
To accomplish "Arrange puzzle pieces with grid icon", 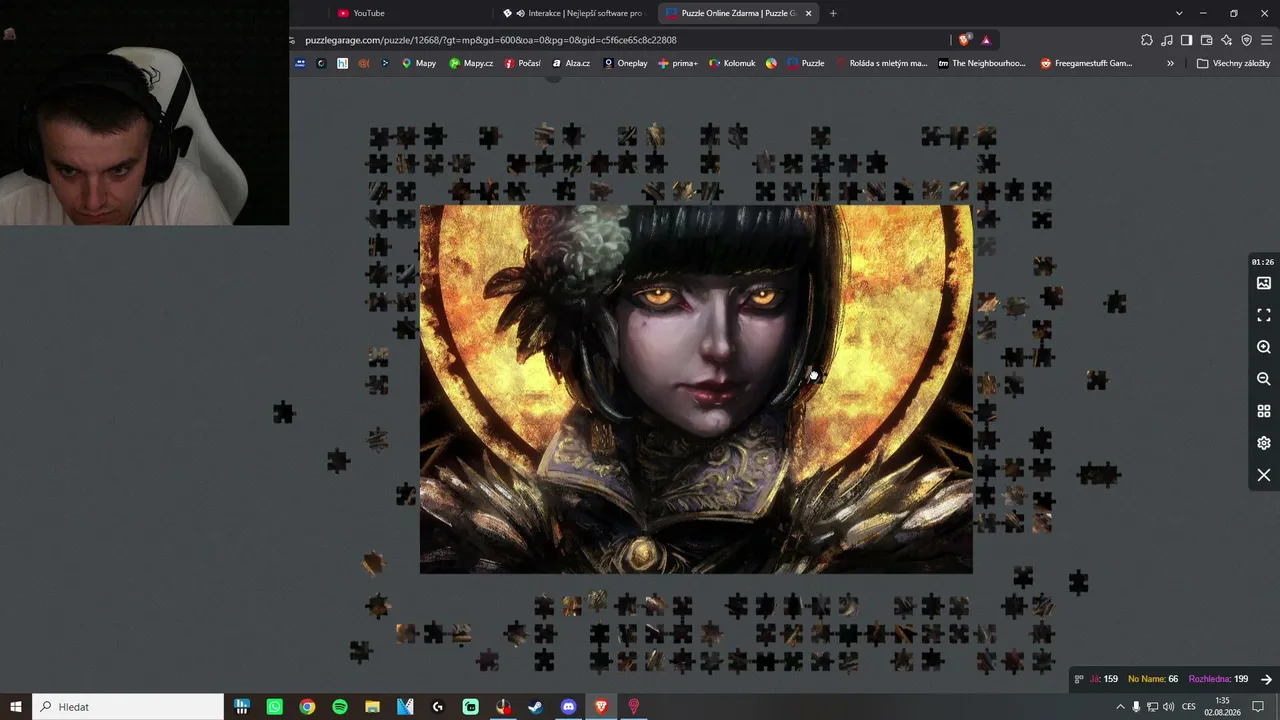I will click(x=1264, y=411).
